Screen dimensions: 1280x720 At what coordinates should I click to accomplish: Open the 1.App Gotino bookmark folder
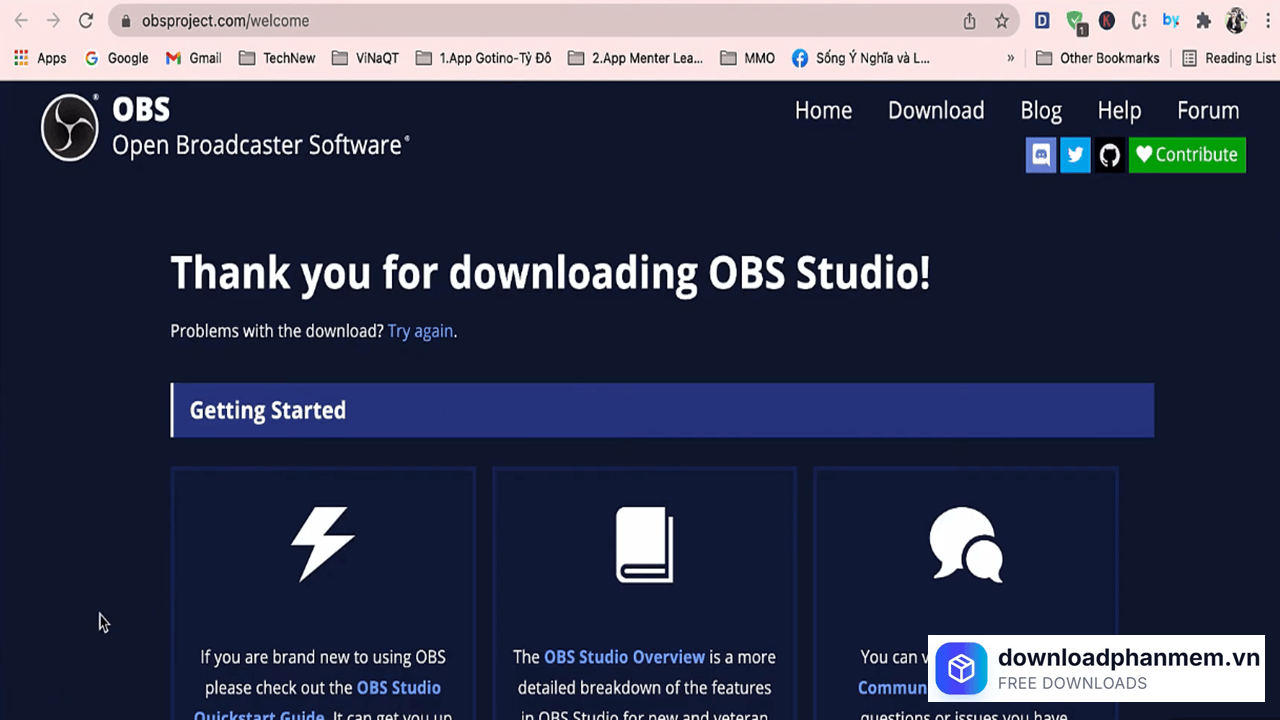tap(483, 58)
